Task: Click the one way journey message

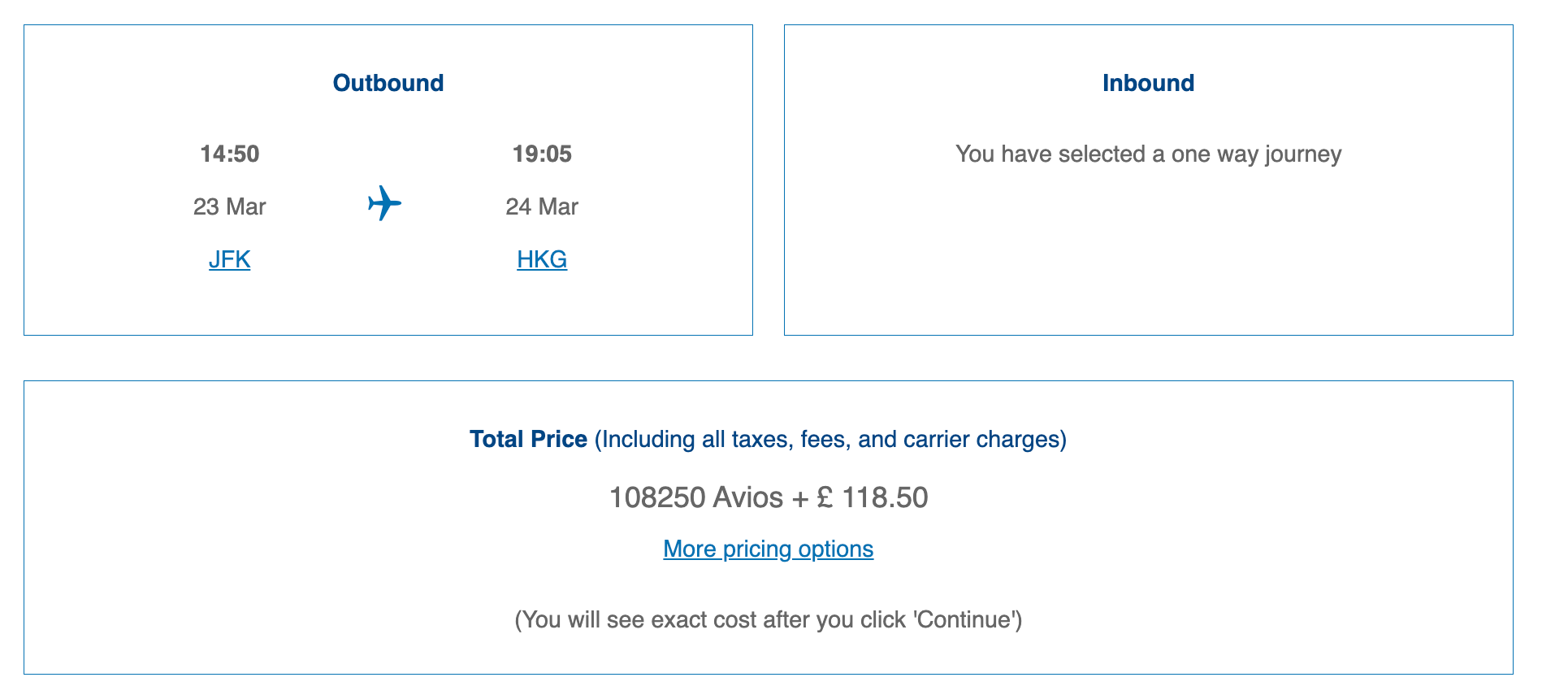Action: click(1148, 154)
